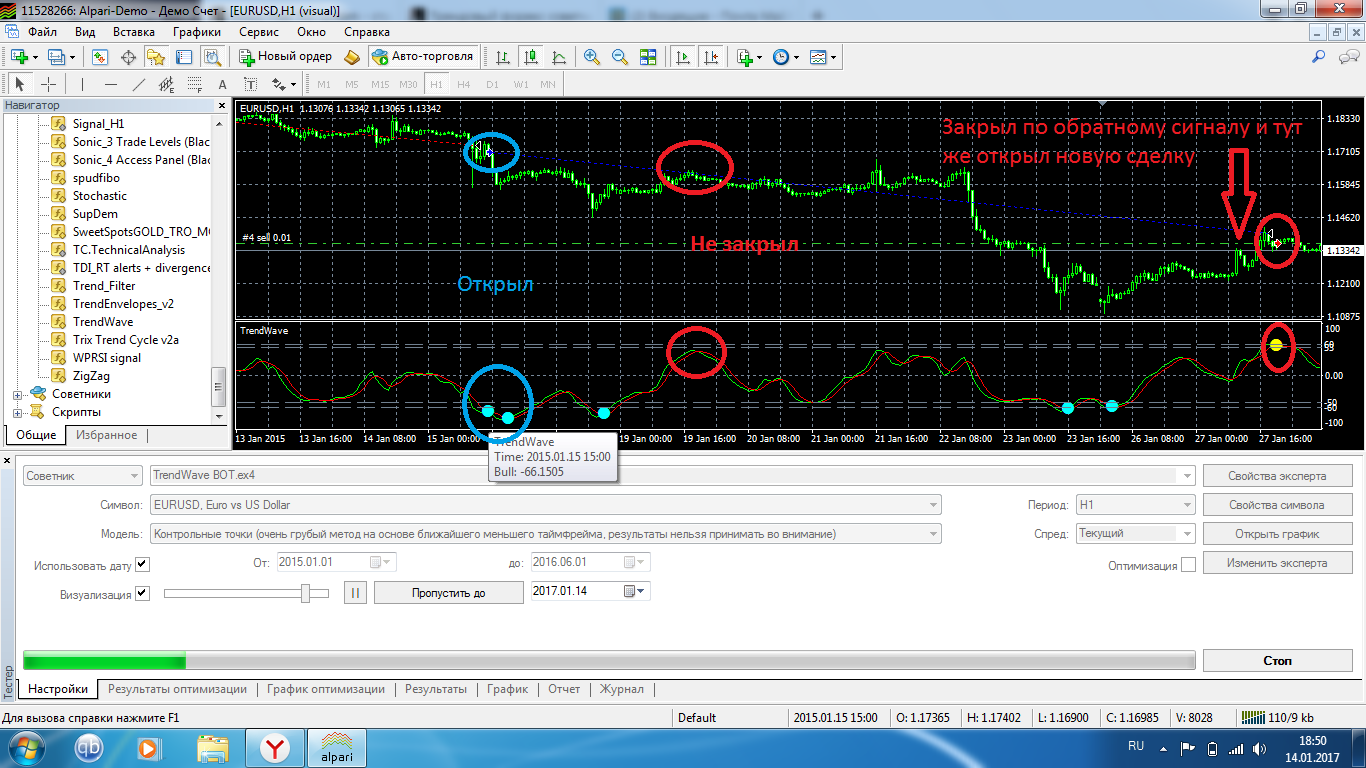Toggle chart shift
Image resolution: width=1366 pixels, height=768 pixels.
click(x=711, y=57)
